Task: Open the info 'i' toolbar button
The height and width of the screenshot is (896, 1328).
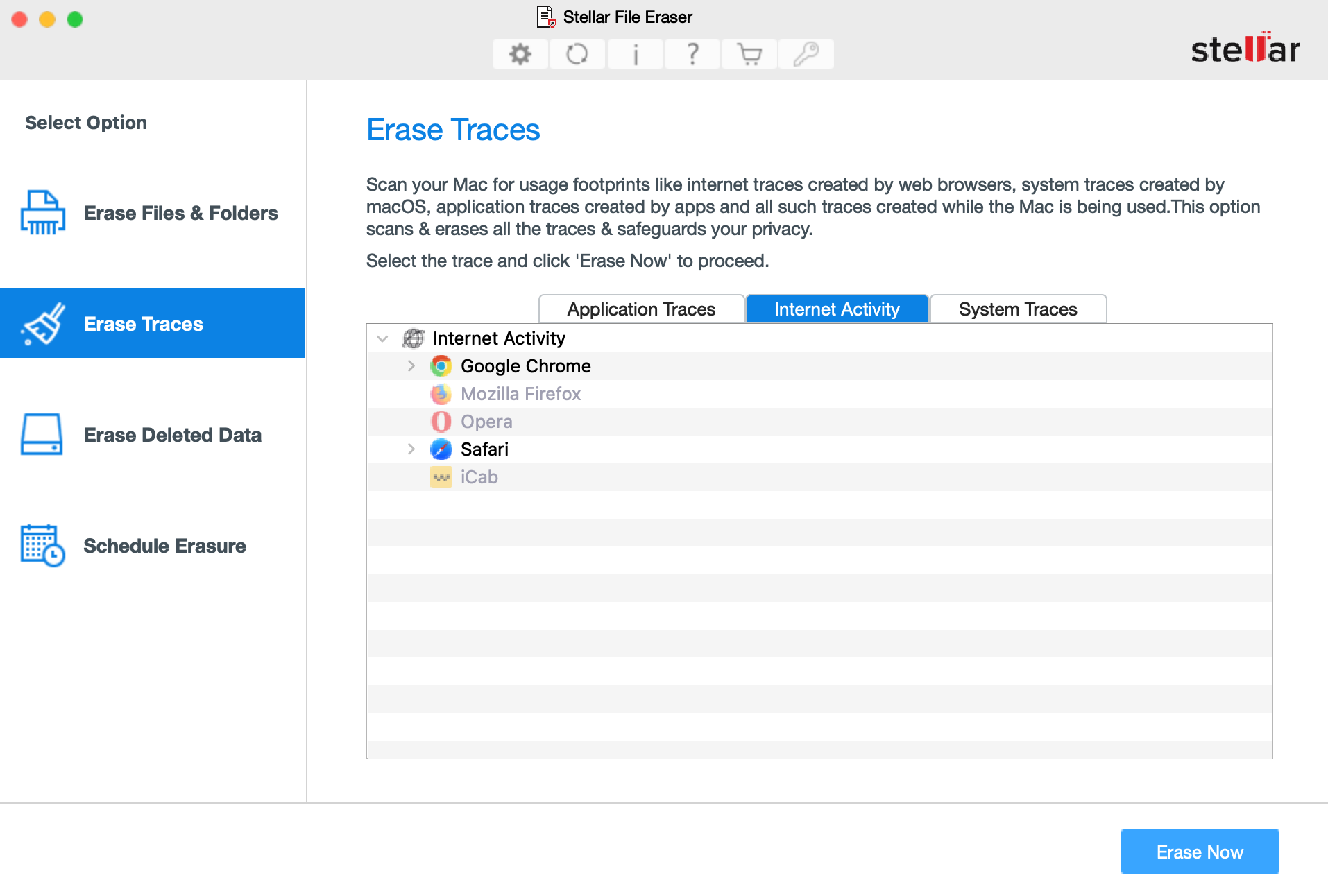Action: [x=635, y=54]
